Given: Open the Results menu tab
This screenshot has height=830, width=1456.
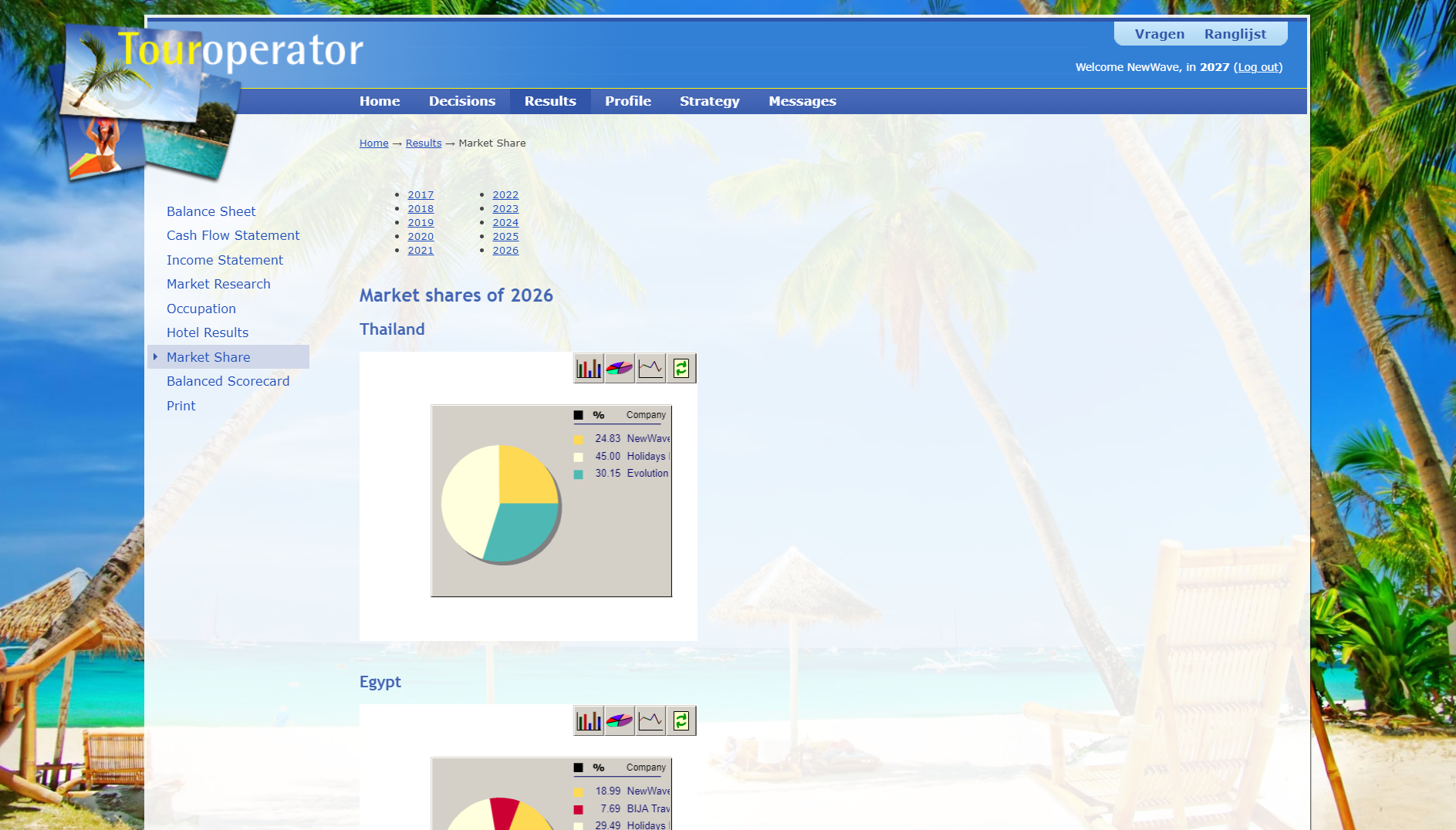Looking at the screenshot, I should (x=550, y=101).
